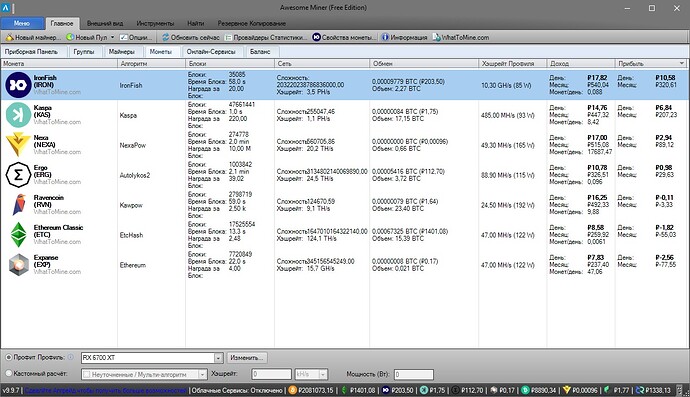Click the Kaspa status bar icon ₽1,75
This screenshot has height=397, width=690.
[x=424, y=390]
